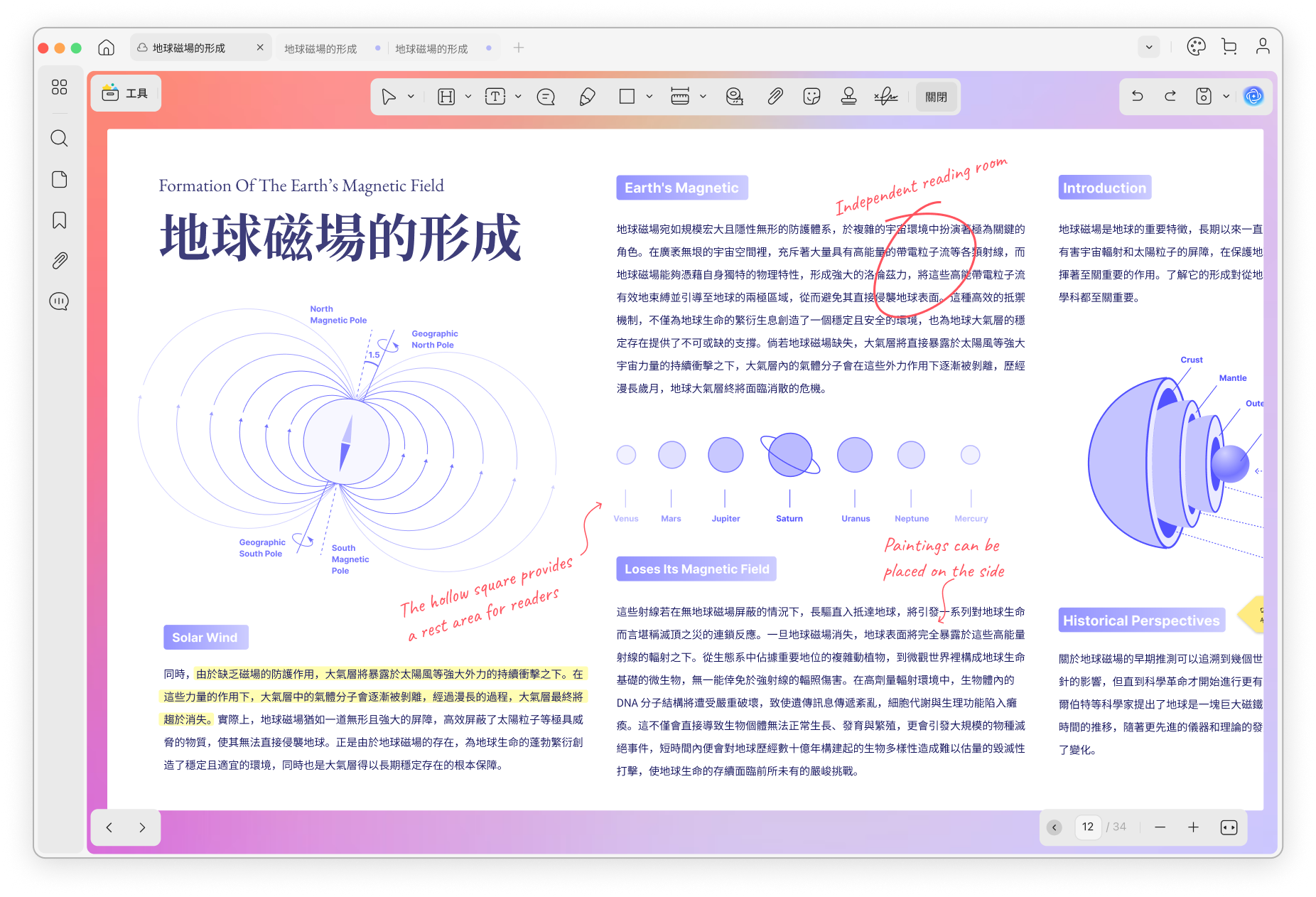
Task: Select the cursor pointer tool
Action: [389, 97]
